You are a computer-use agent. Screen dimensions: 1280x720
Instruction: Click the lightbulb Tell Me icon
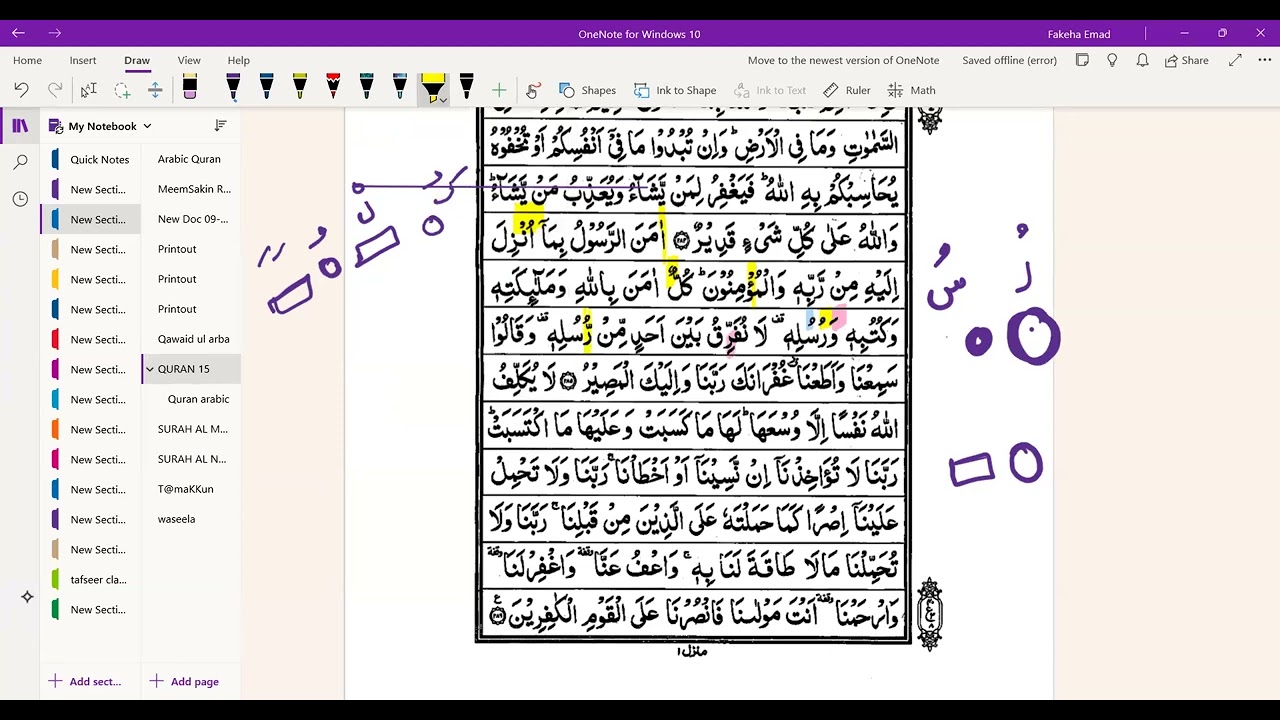tap(1112, 60)
